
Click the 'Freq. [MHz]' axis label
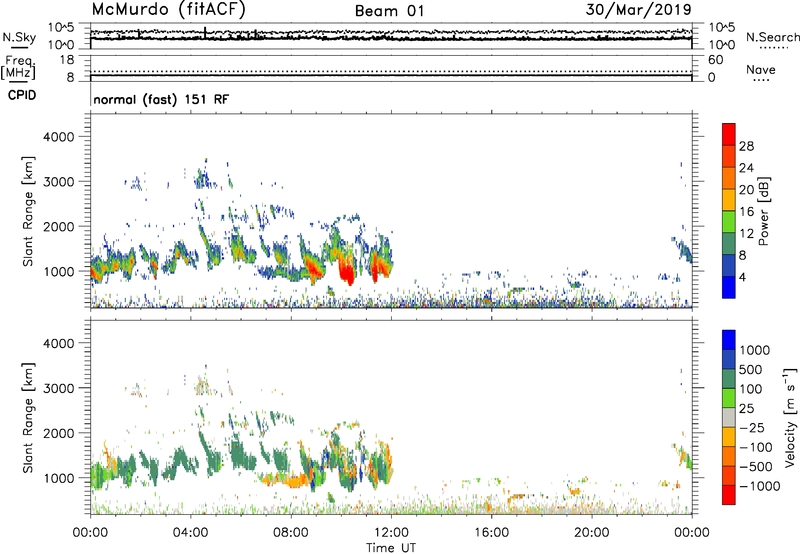(18, 67)
